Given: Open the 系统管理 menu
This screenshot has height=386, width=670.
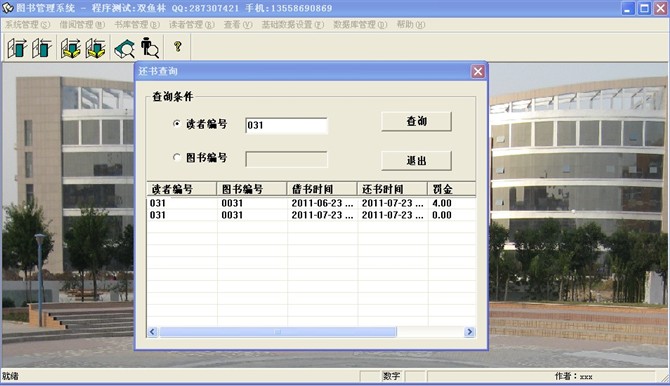Looking at the screenshot, I should click(27, 25).
